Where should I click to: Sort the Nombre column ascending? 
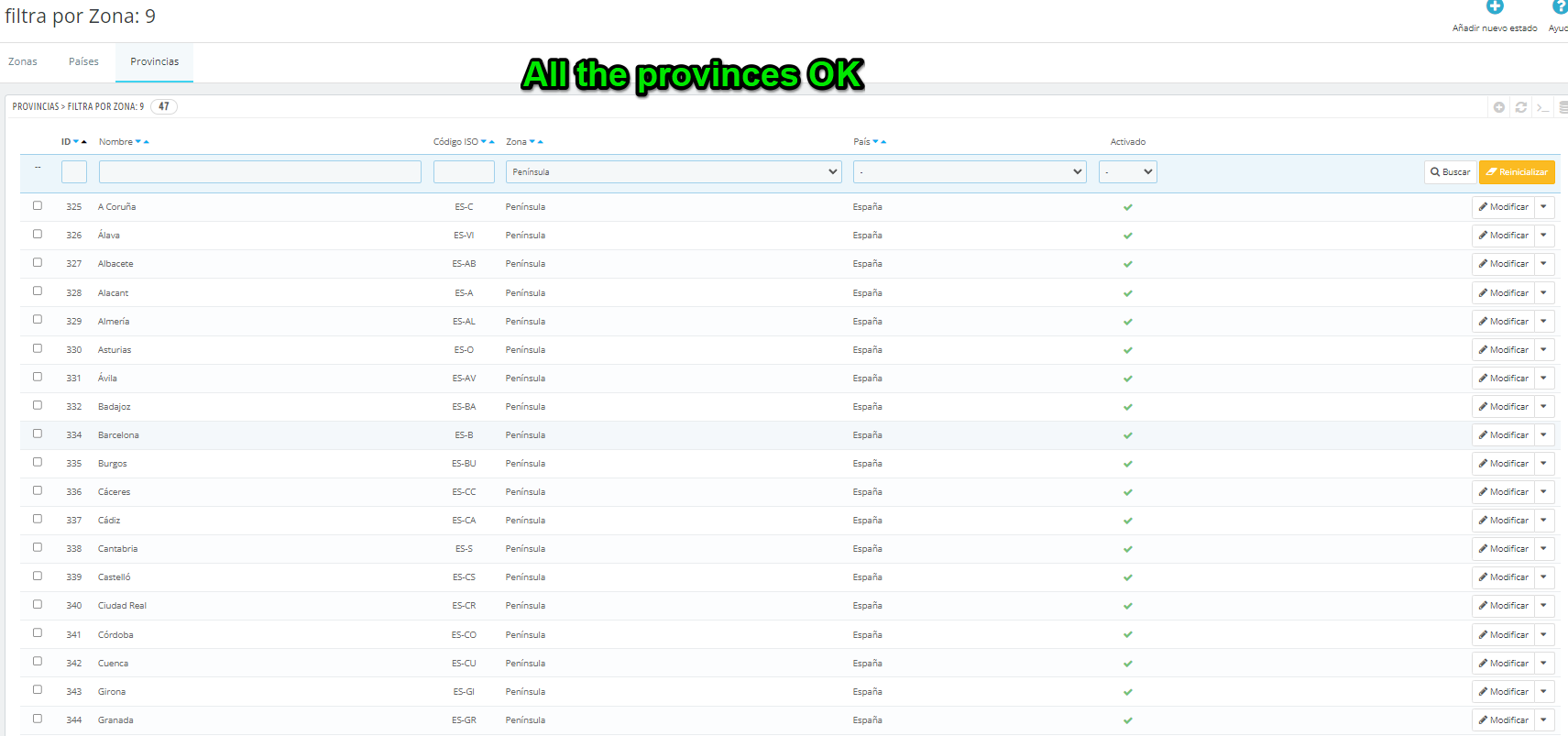(x=147, y=142)
